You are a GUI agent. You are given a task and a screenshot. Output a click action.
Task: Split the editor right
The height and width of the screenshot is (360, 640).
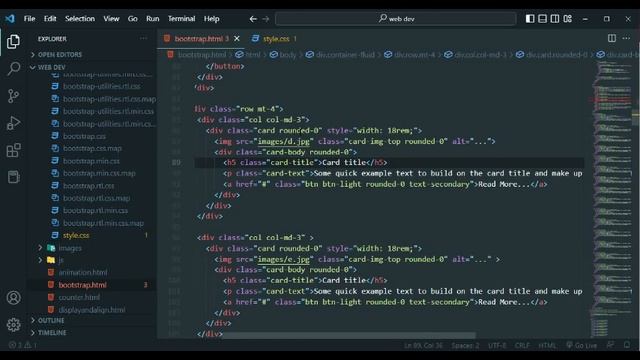(611, 38)
